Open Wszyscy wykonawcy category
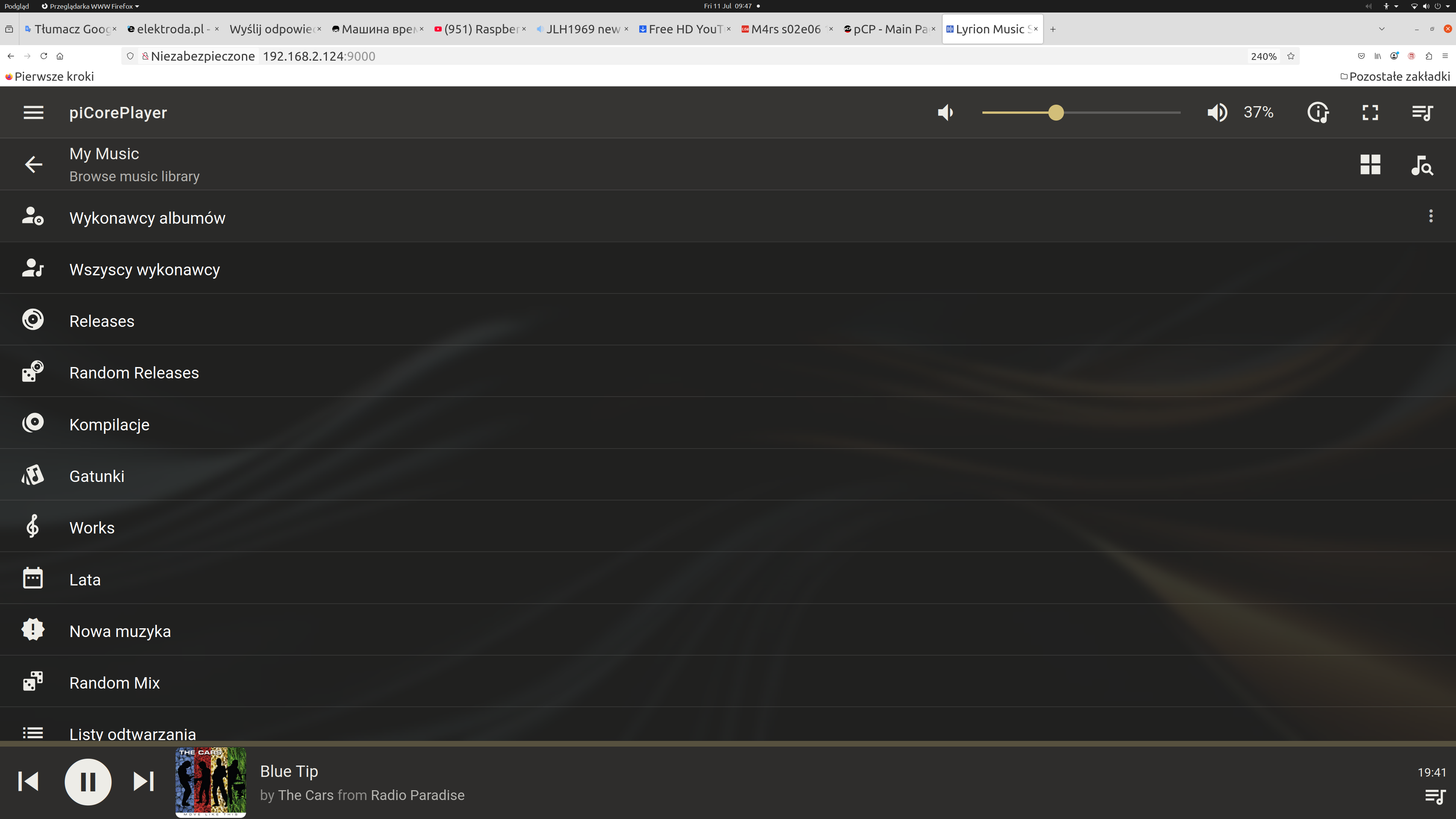This screenshot has height=819, width=1456. [728, 268]
